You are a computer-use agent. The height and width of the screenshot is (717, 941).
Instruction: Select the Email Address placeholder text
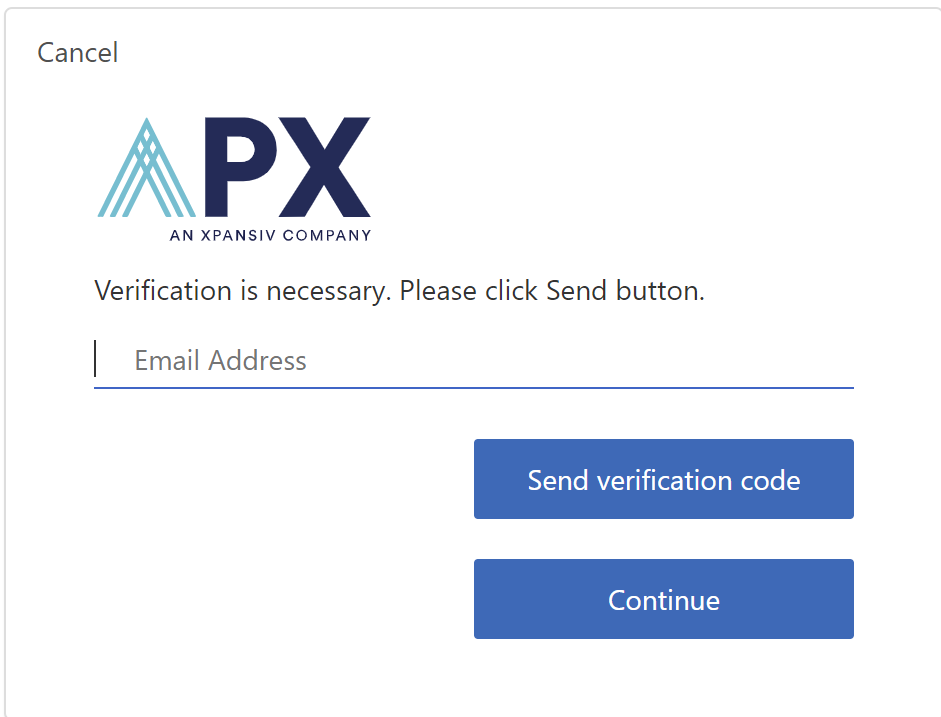click(220, 360)
